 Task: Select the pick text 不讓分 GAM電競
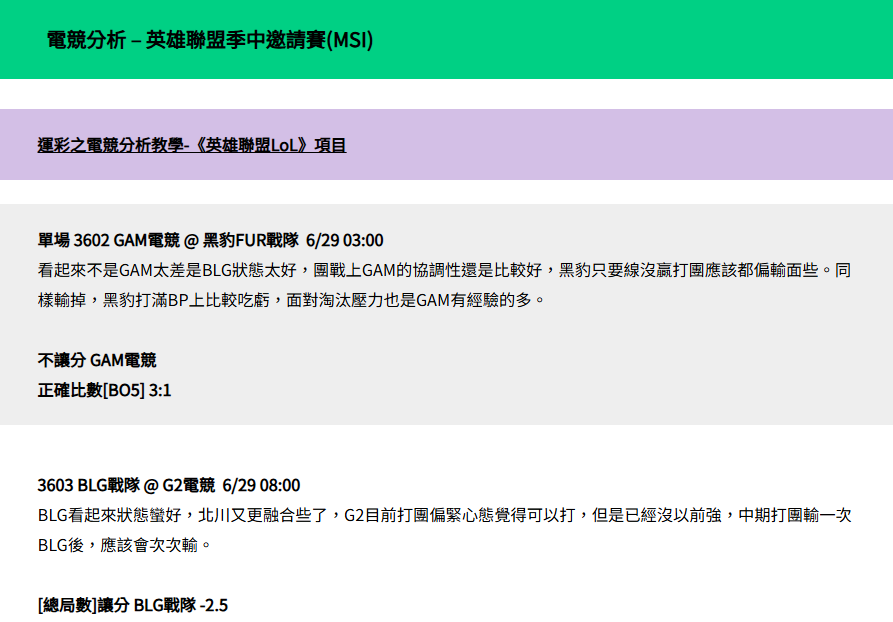(x=97, y=361)
